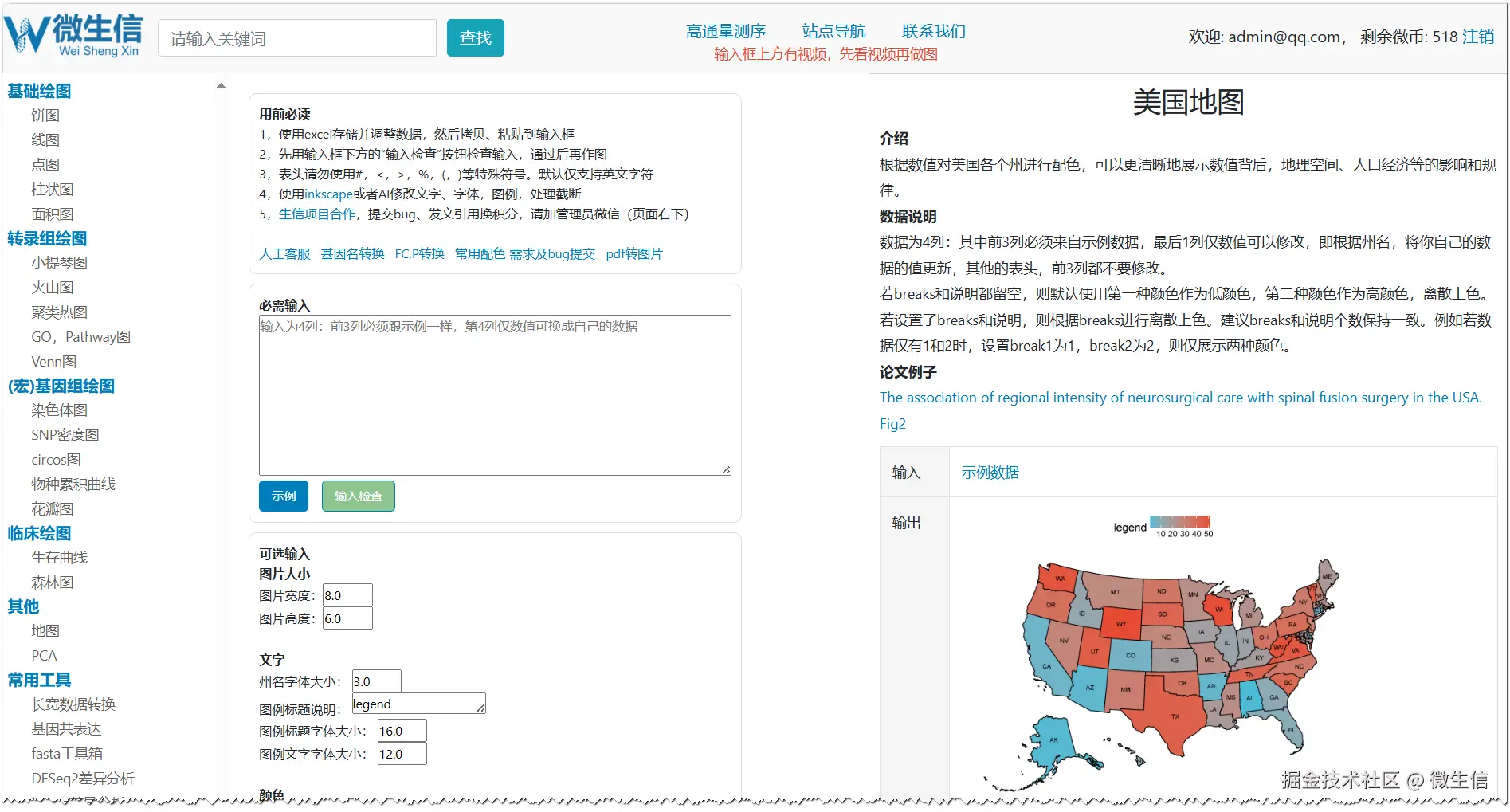Click the FC,P转换 link
Screen dimensions: 1510x812
pos(420,254)
